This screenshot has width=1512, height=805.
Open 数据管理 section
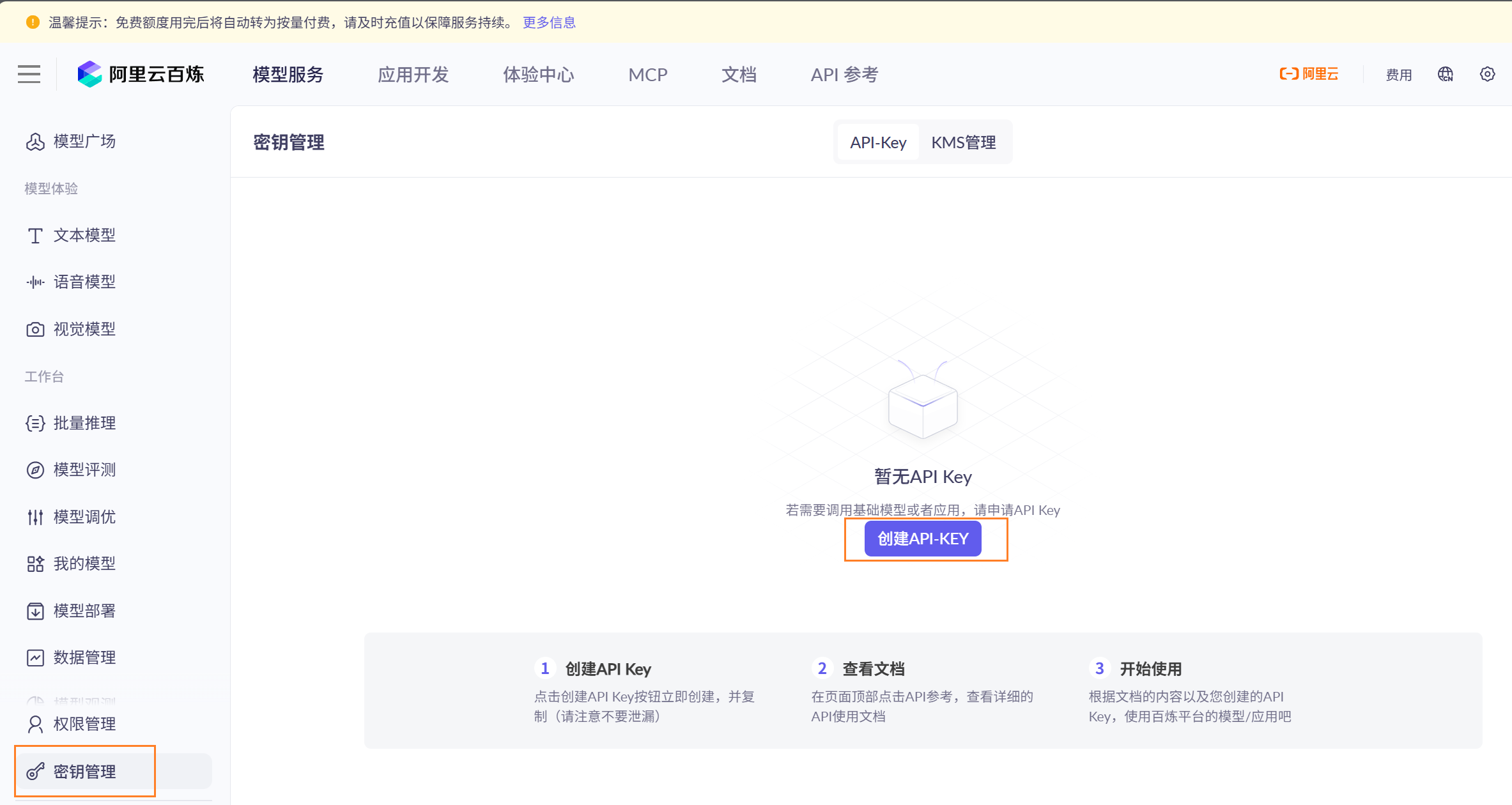pos(84,657)
